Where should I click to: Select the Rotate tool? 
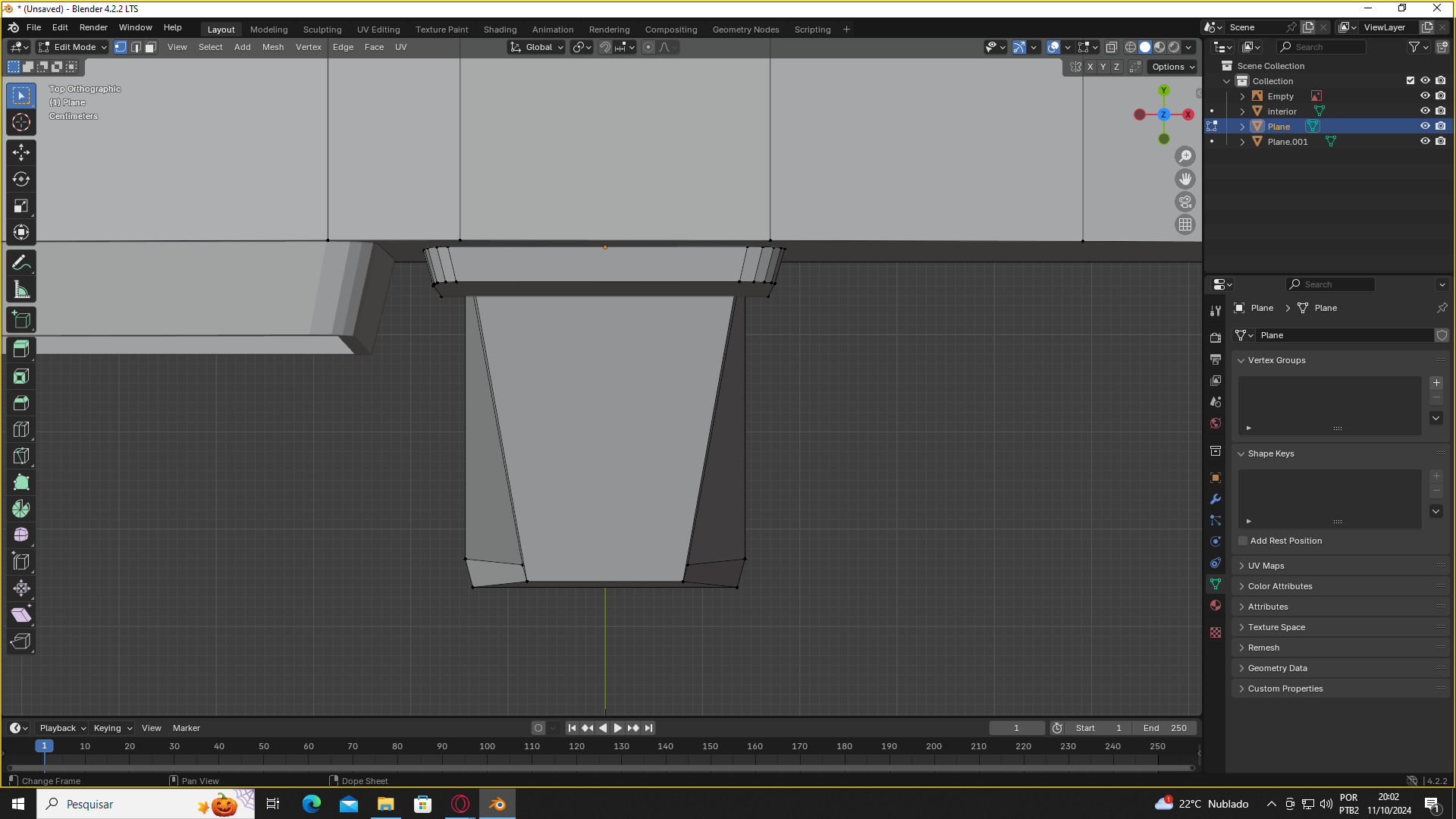point(21,179)
